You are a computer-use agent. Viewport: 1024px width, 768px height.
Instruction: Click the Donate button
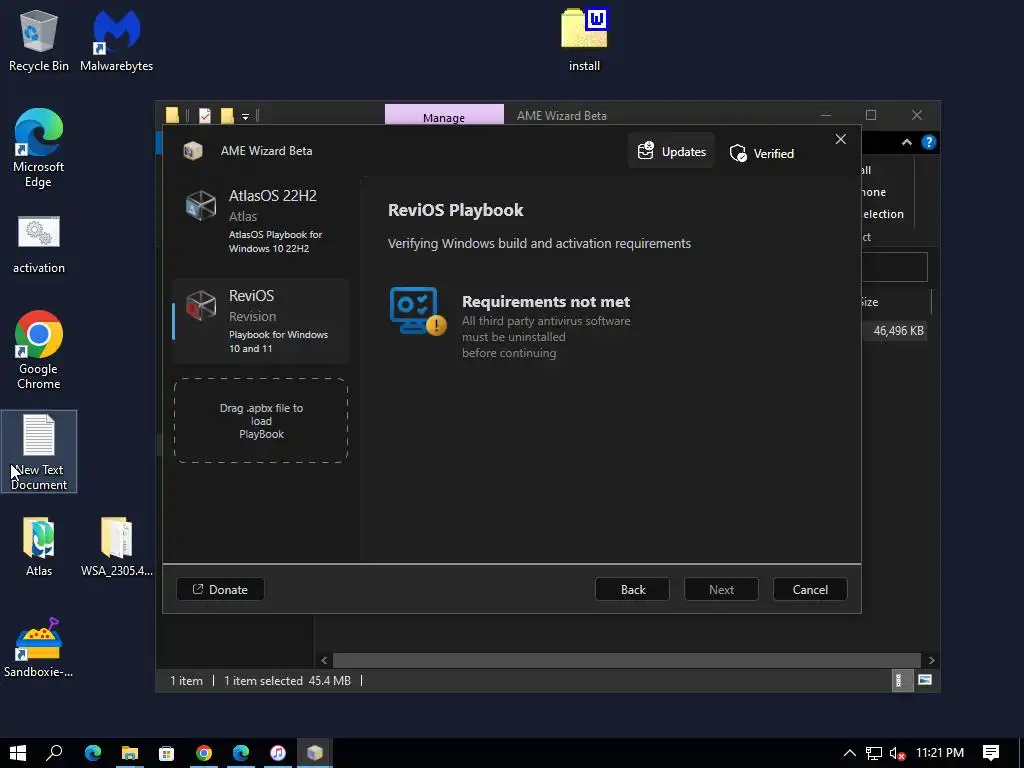click(220, 590)
